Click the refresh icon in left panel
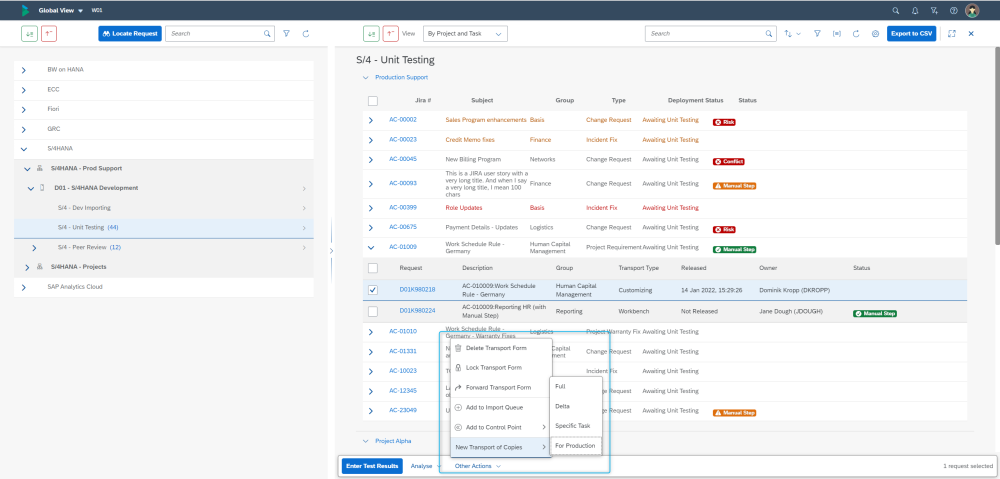Viewport: 1000px width, 479px height. point(305,33)
